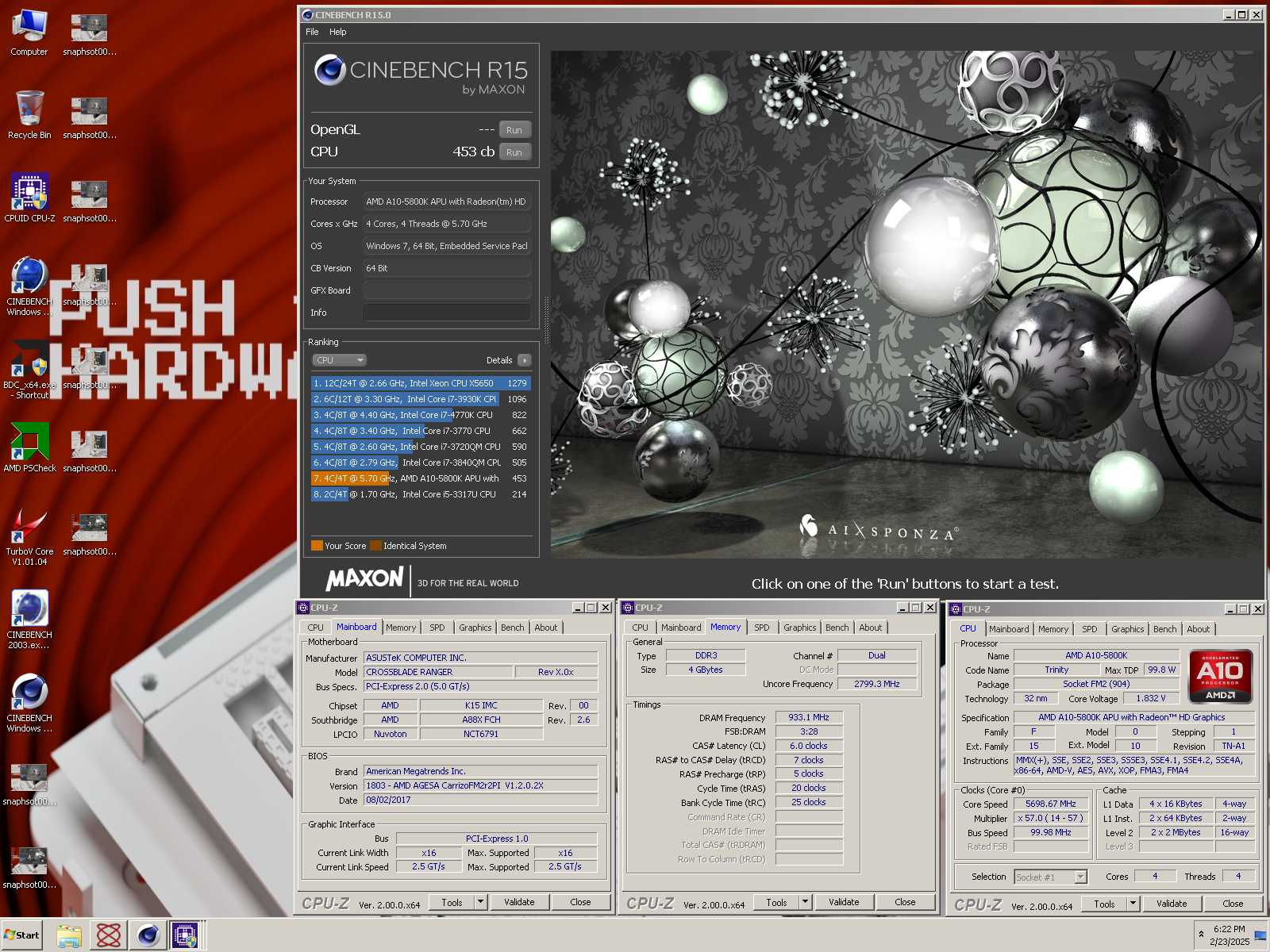Click the Cinebench taskbar icon
This screenshot has height=952, width=1270.
tap(148, 935)
